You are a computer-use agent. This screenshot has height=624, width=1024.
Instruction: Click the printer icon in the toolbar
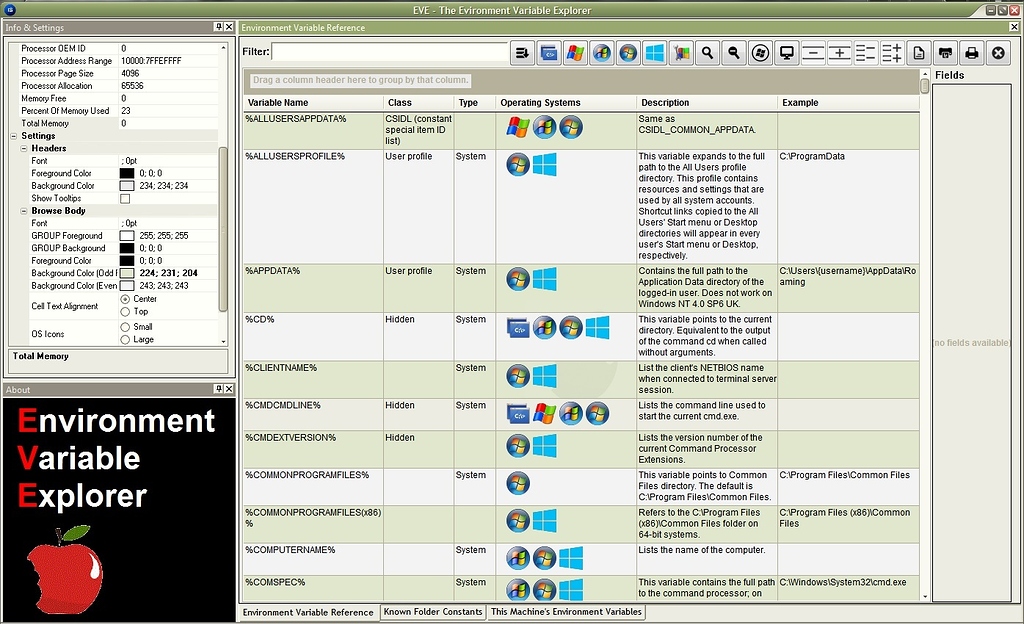(971, 53)
